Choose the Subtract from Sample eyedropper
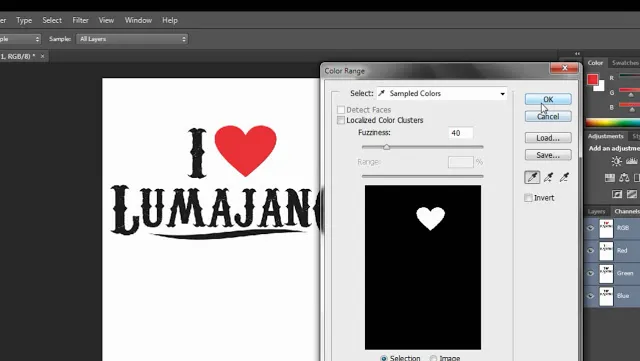This screenshot has width=640, height=361. [x=564, y=177]
